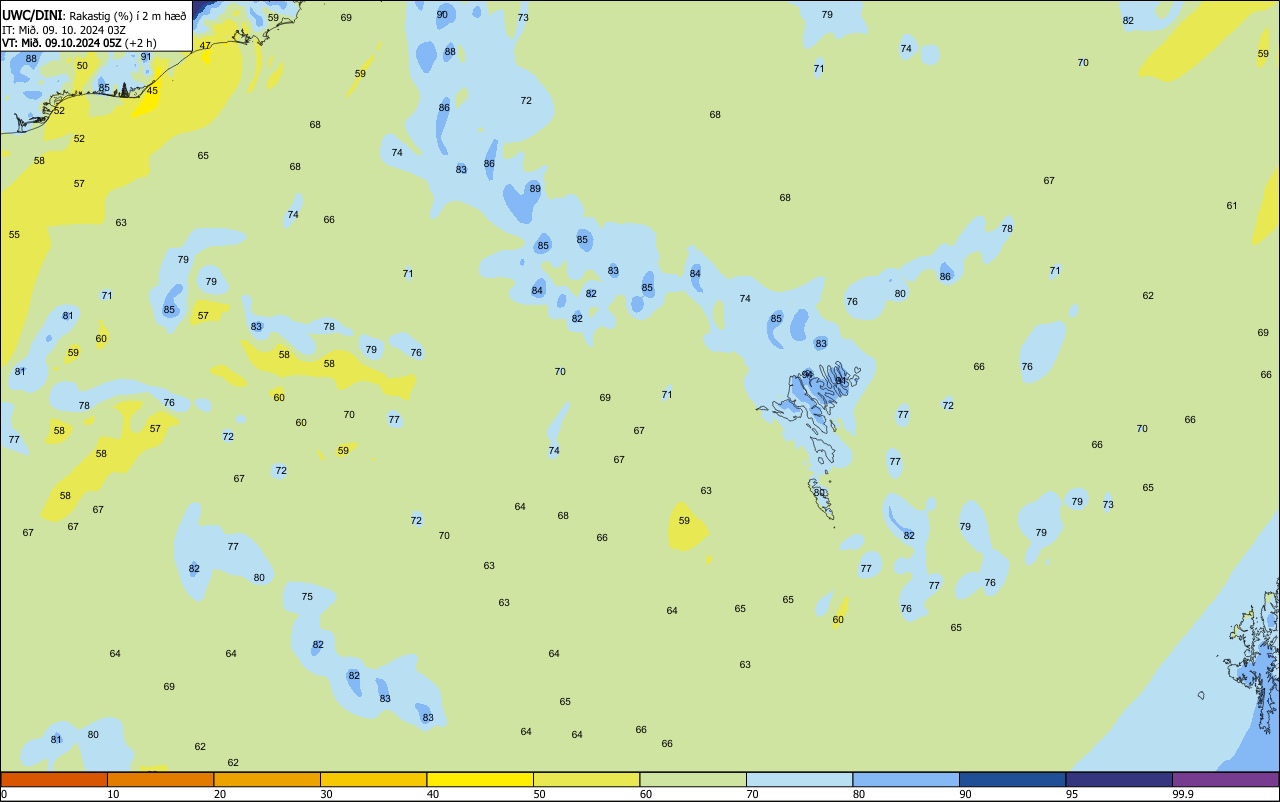Click the golden 30–40 legend swatch
The width and height of the screenshot is (1280, 802).
tap(373, 779)
